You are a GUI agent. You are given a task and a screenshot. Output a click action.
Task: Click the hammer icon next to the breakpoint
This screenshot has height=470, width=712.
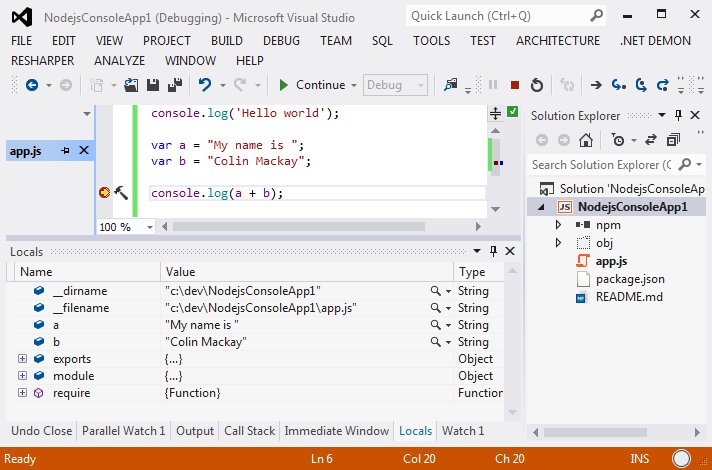point(121,193)
